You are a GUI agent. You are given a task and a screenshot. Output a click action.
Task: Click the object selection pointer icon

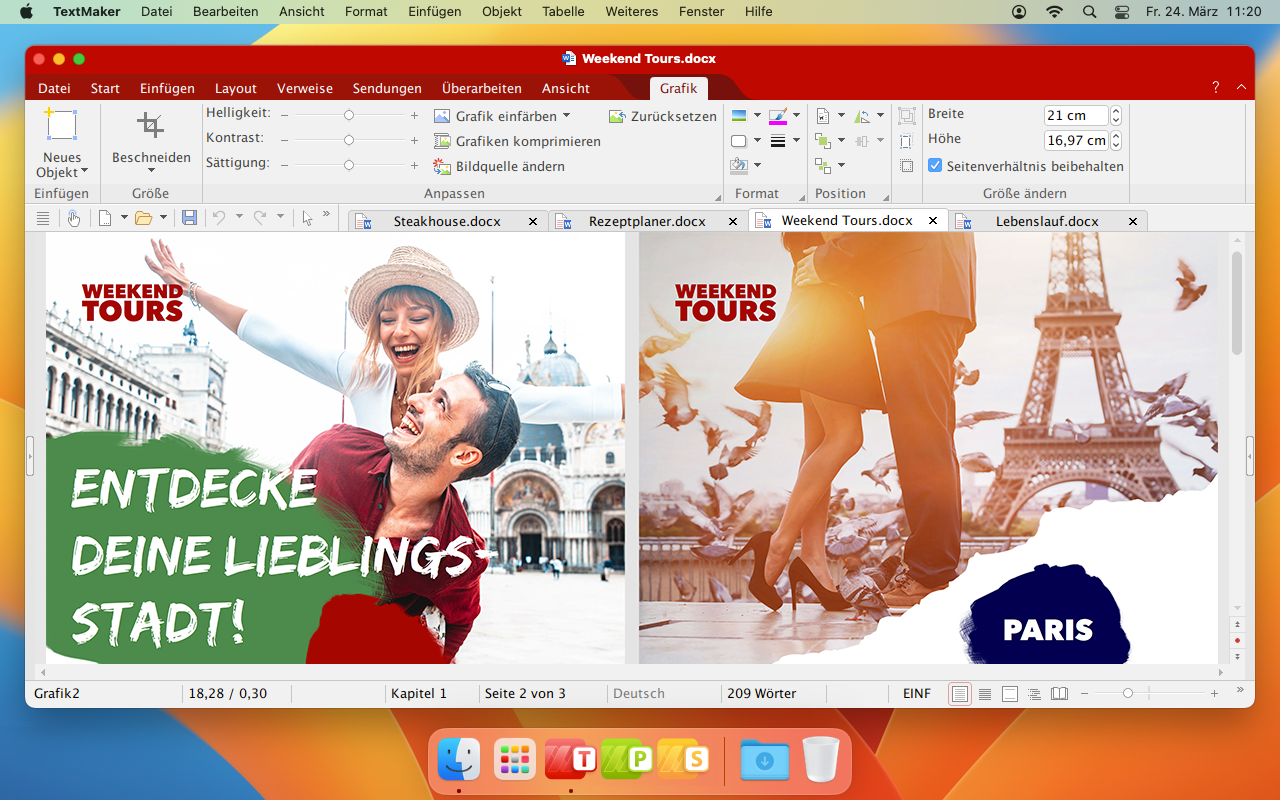pyautogui.click(x=307, y=218)
